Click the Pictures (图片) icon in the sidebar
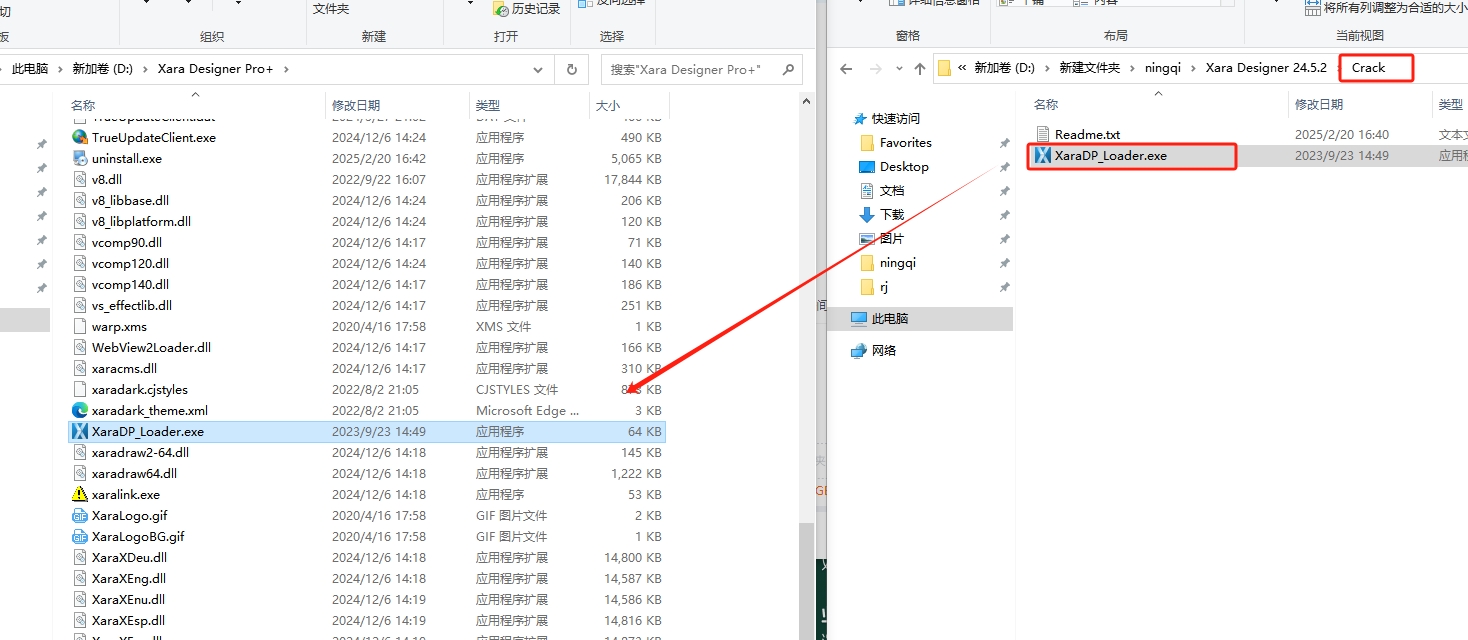1468x640 pixels. [x=867, y=238]
